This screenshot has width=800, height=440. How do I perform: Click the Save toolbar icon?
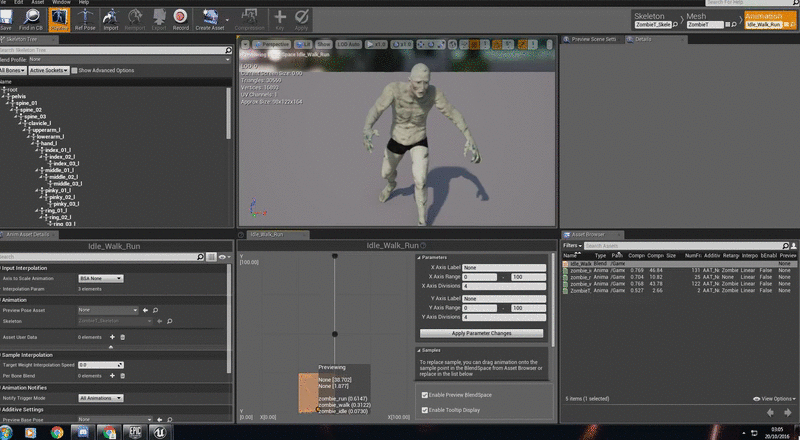6,19
